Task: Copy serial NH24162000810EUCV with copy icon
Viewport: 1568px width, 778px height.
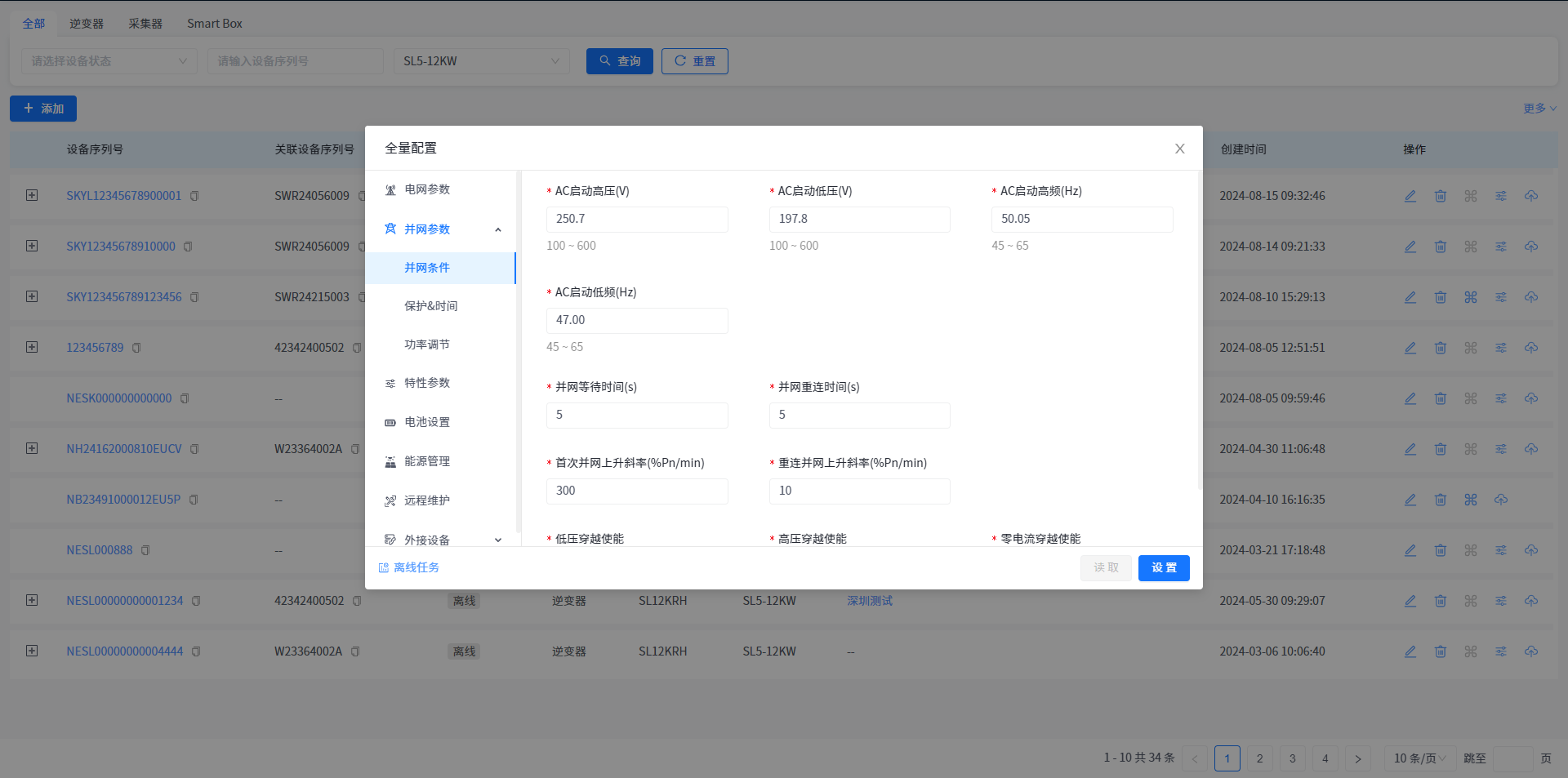Action: pos(194,449)
